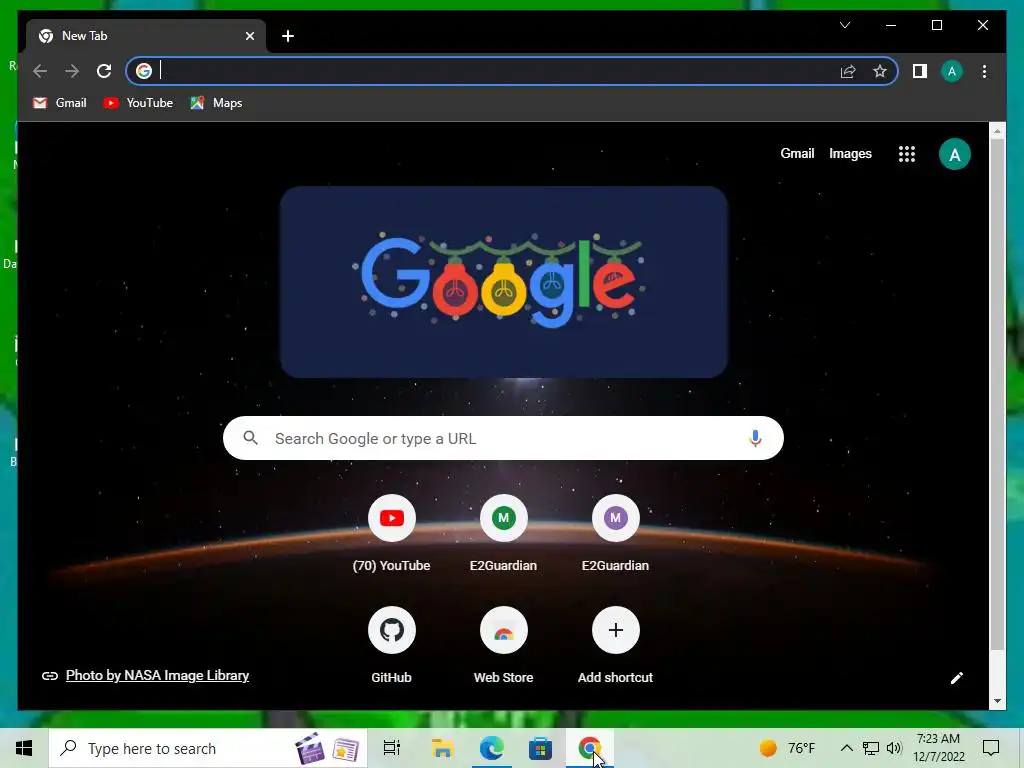
Task: Open Microsoft Store from the taskbar
Action: pyautogui.click(x=540, y=748)
